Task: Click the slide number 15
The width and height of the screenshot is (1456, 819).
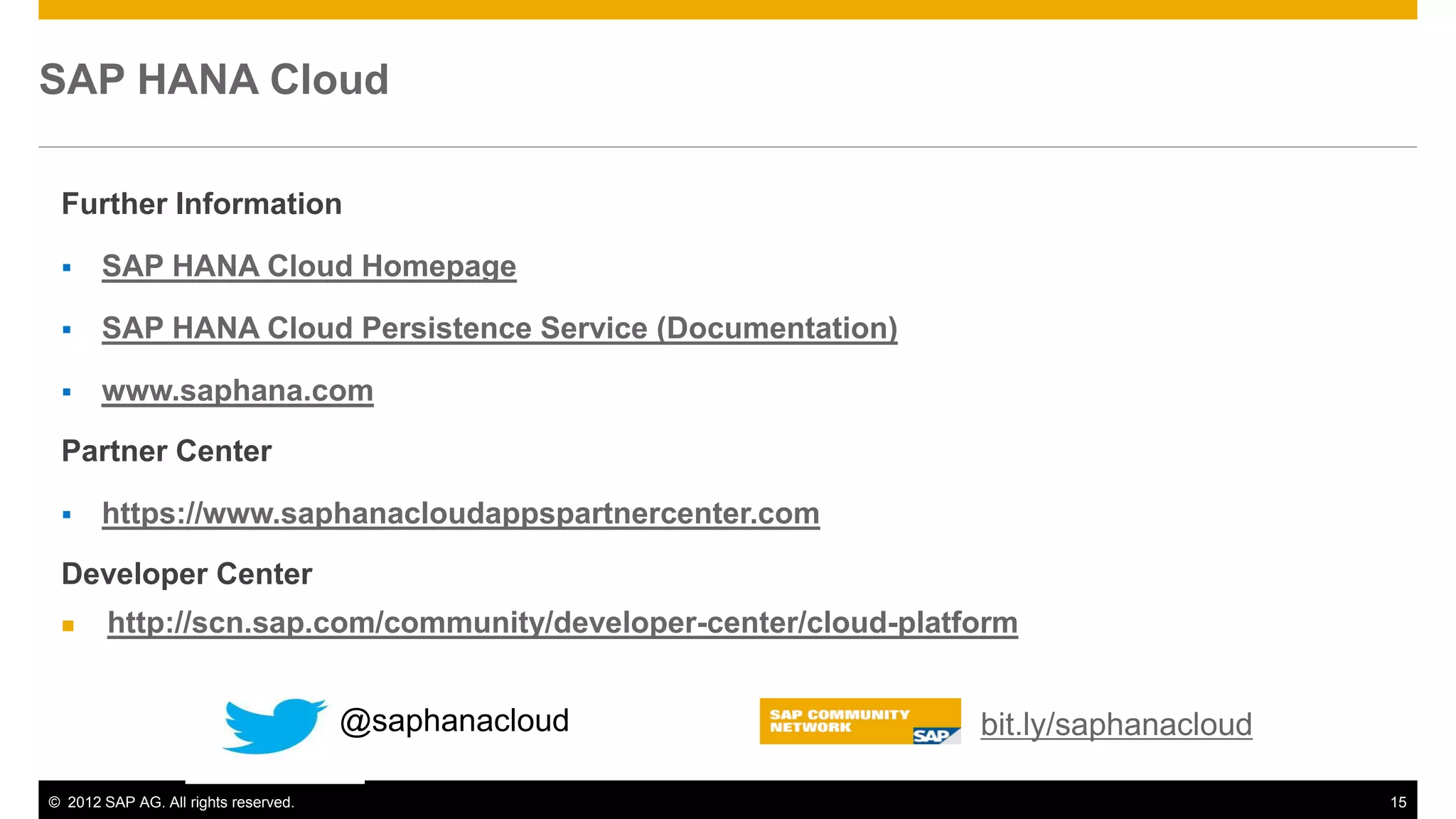Action: click(1398, 803)
